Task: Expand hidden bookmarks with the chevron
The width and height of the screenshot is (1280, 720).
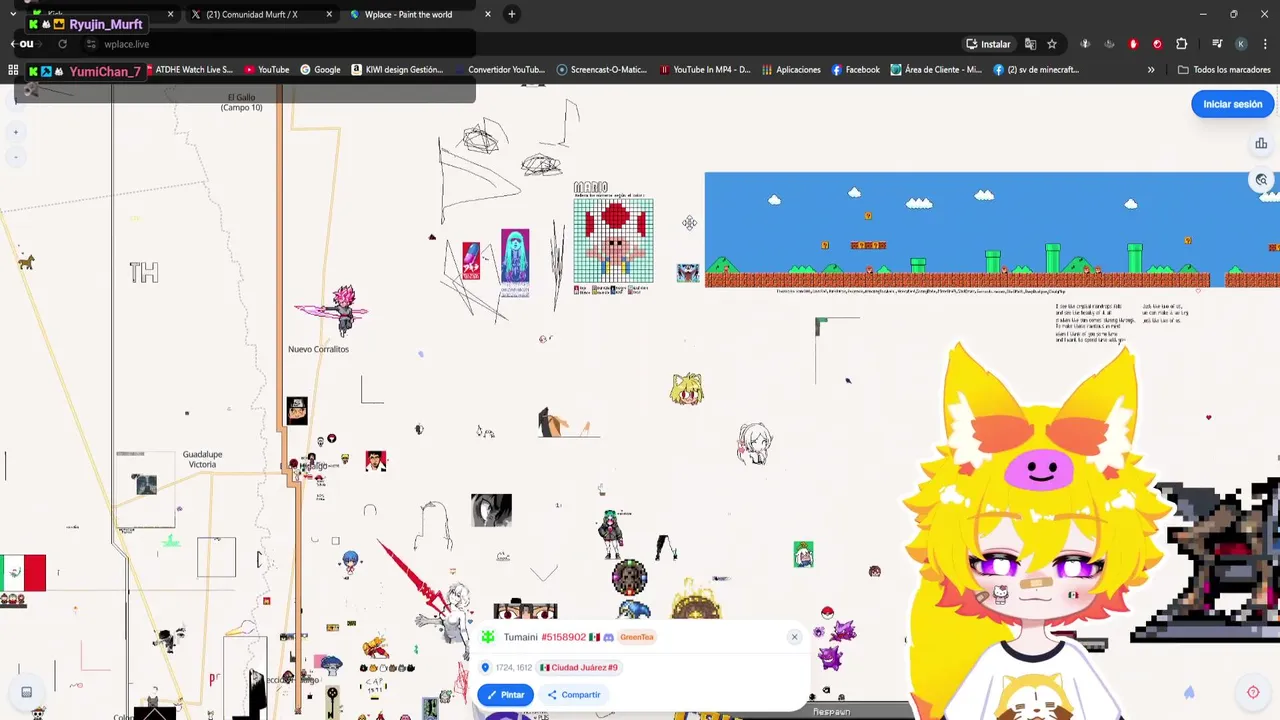Action: pyautogui.click(x=1151, y=70)
